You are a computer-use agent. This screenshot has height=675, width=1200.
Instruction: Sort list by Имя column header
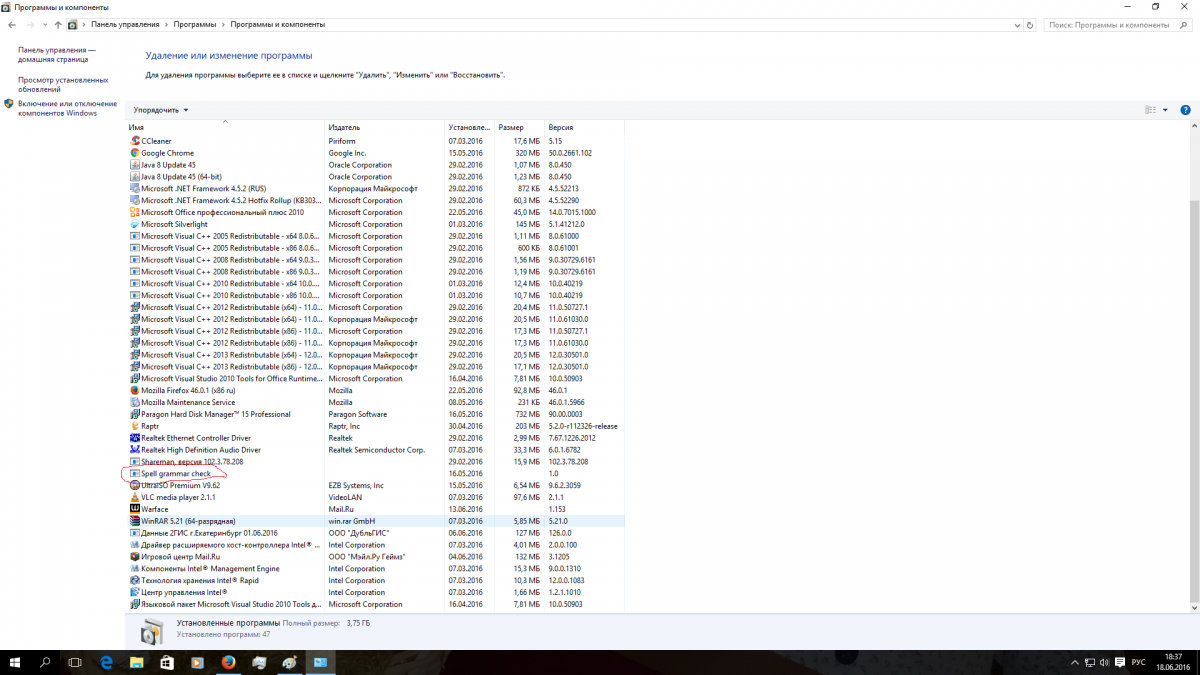click(x=226, y=128)
